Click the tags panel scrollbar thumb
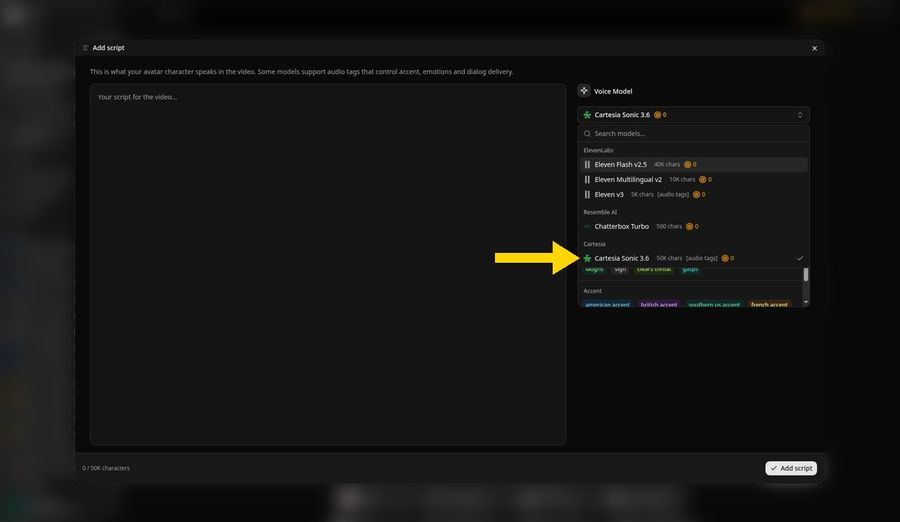 coord(805,274)
